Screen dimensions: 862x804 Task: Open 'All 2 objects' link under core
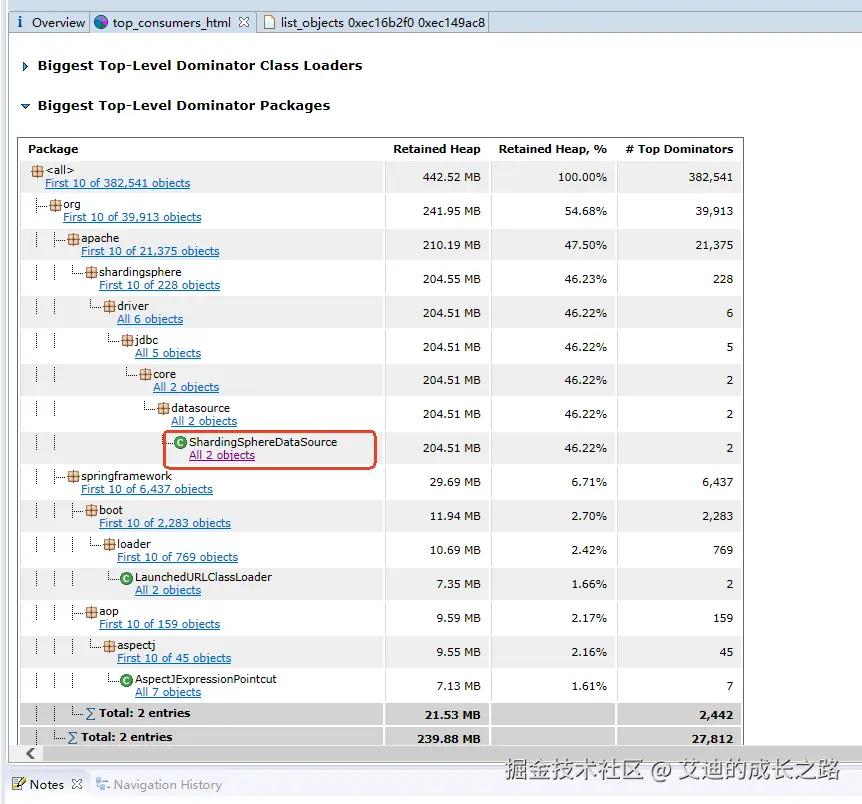tap(186, 388)
